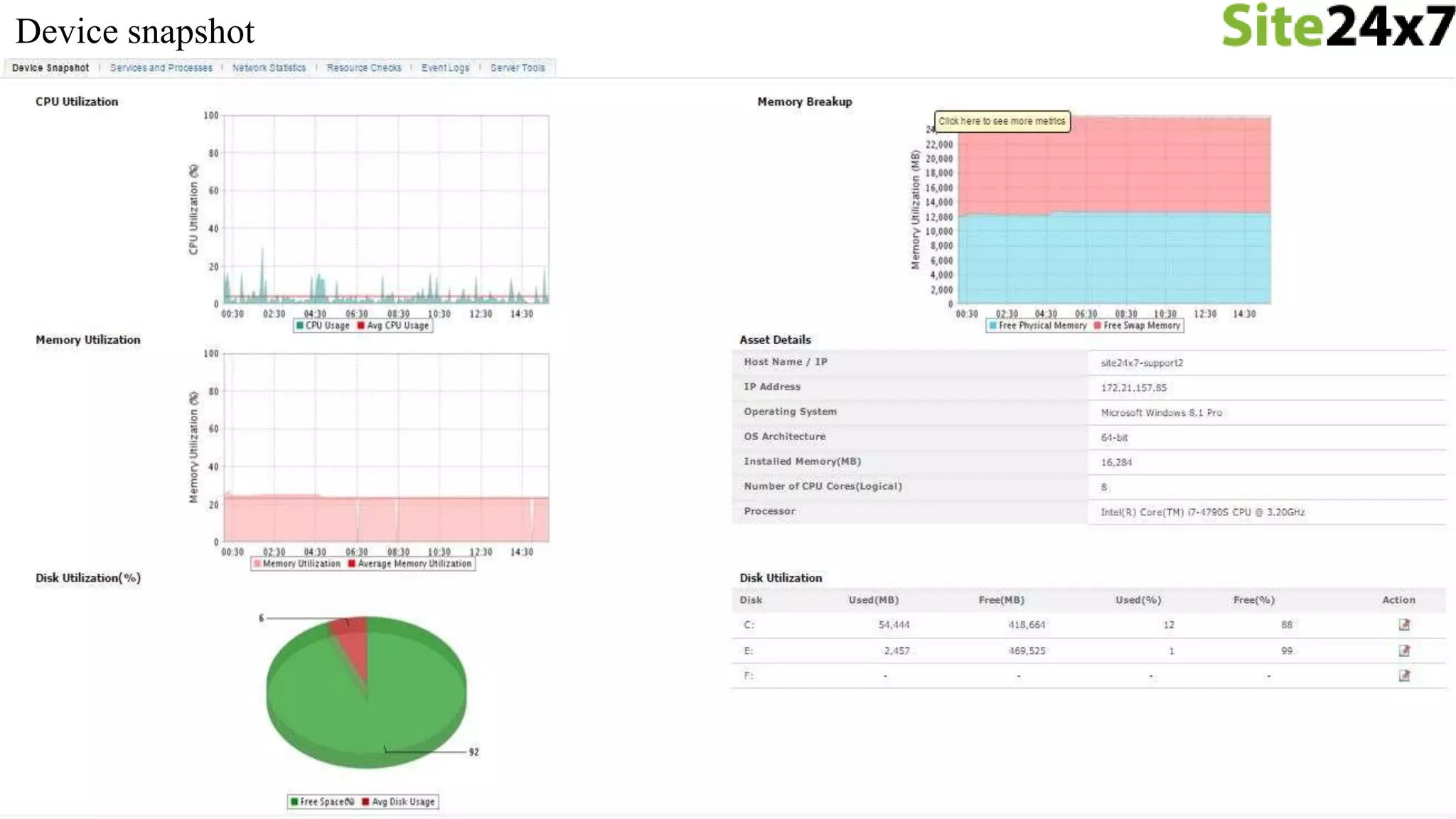
Task: Click the Site24x7 logo
Action: click(1337, 26)
